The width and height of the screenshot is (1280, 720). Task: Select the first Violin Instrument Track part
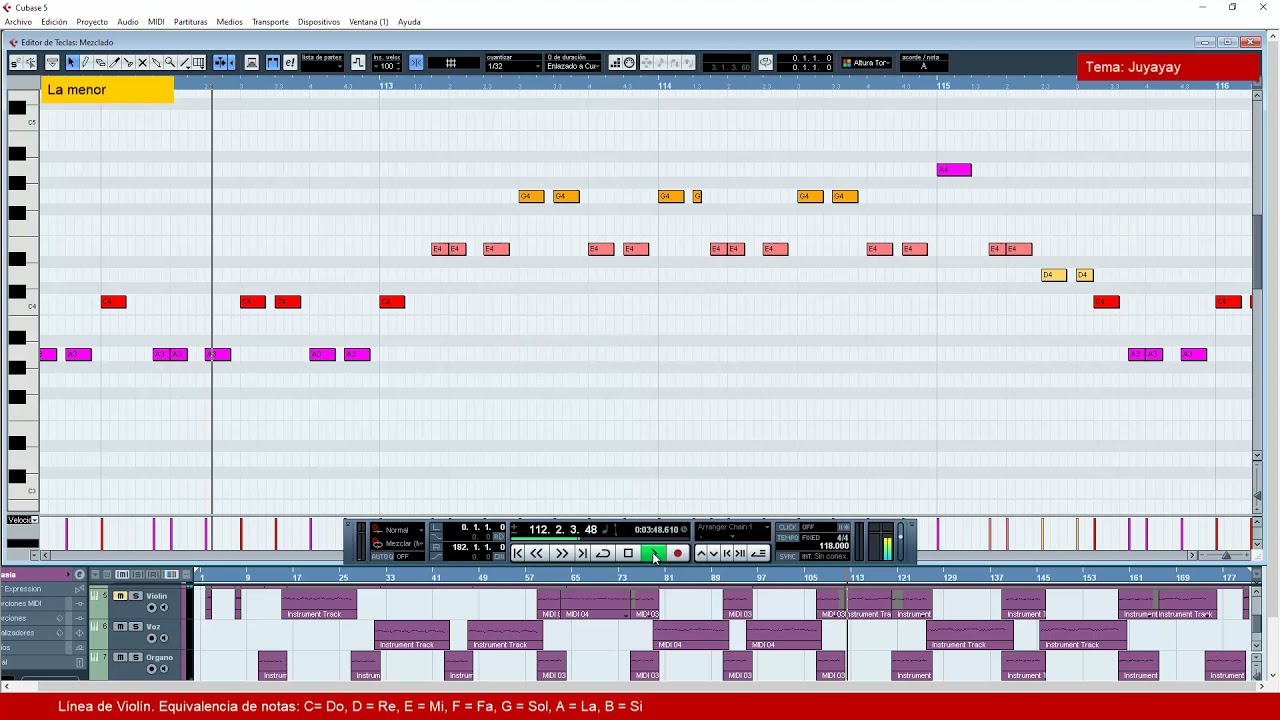point(319,604)
